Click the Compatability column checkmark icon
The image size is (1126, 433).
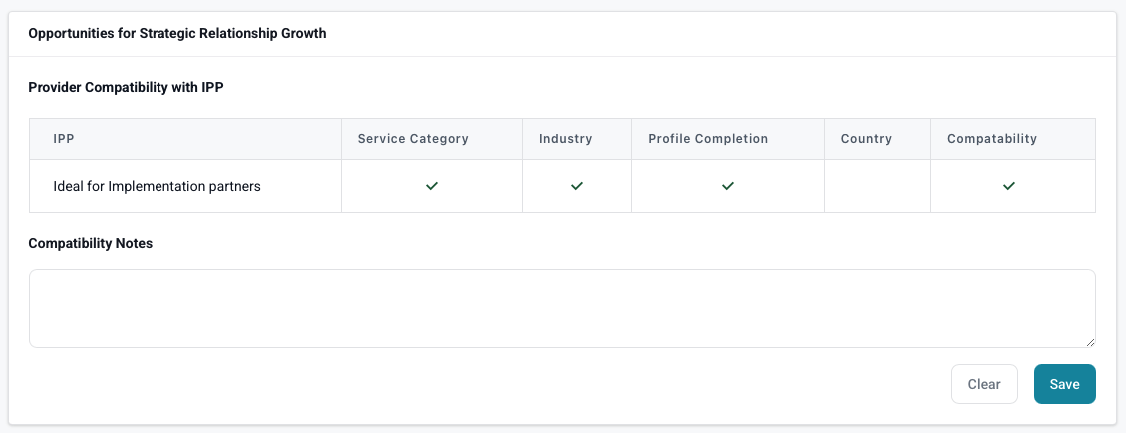1009,186
